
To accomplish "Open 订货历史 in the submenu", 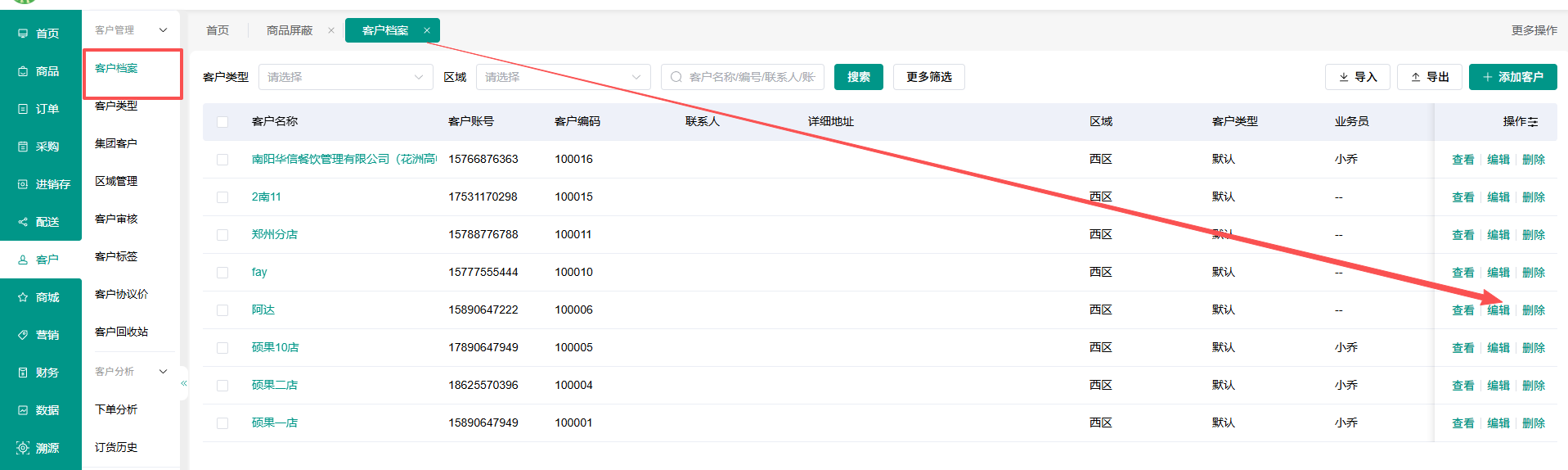I will [x=116, y=447].
